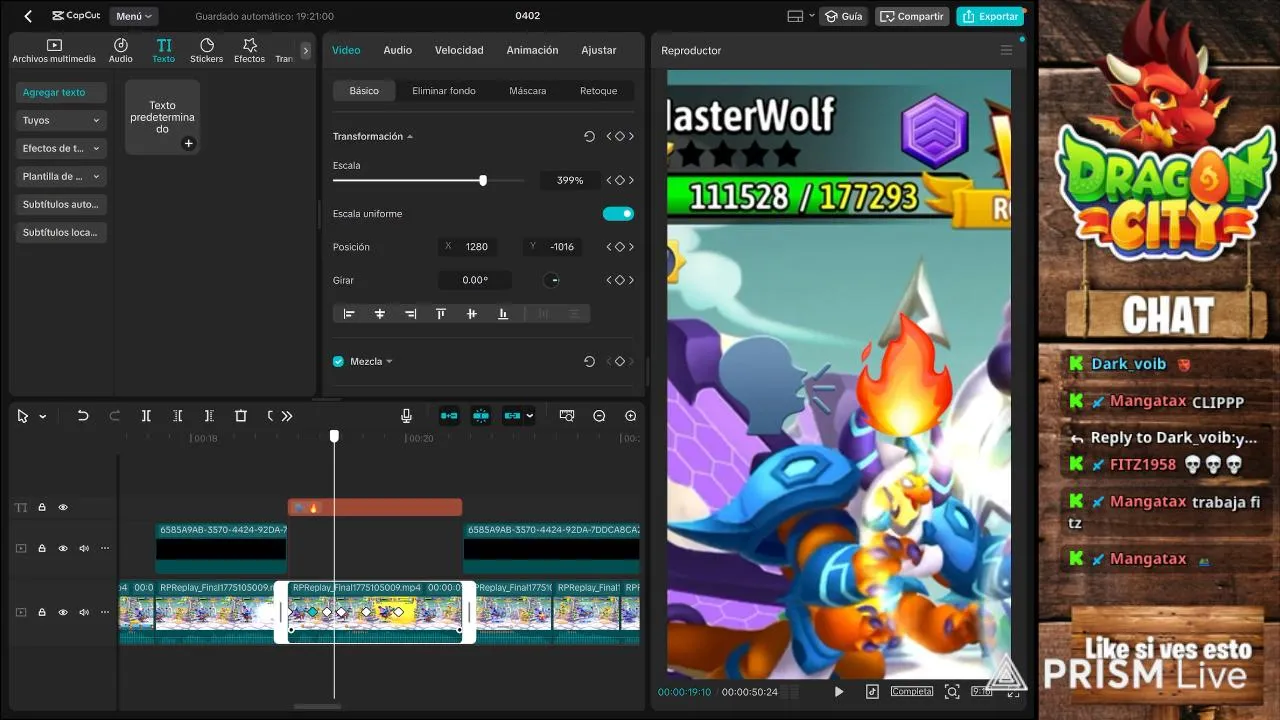Open the Eliminar fondo subtab

pos(444,91)
